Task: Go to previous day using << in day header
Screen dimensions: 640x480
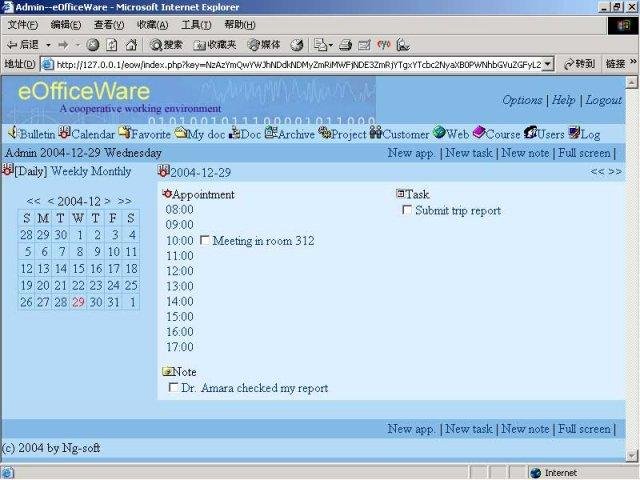Action: 597,172
